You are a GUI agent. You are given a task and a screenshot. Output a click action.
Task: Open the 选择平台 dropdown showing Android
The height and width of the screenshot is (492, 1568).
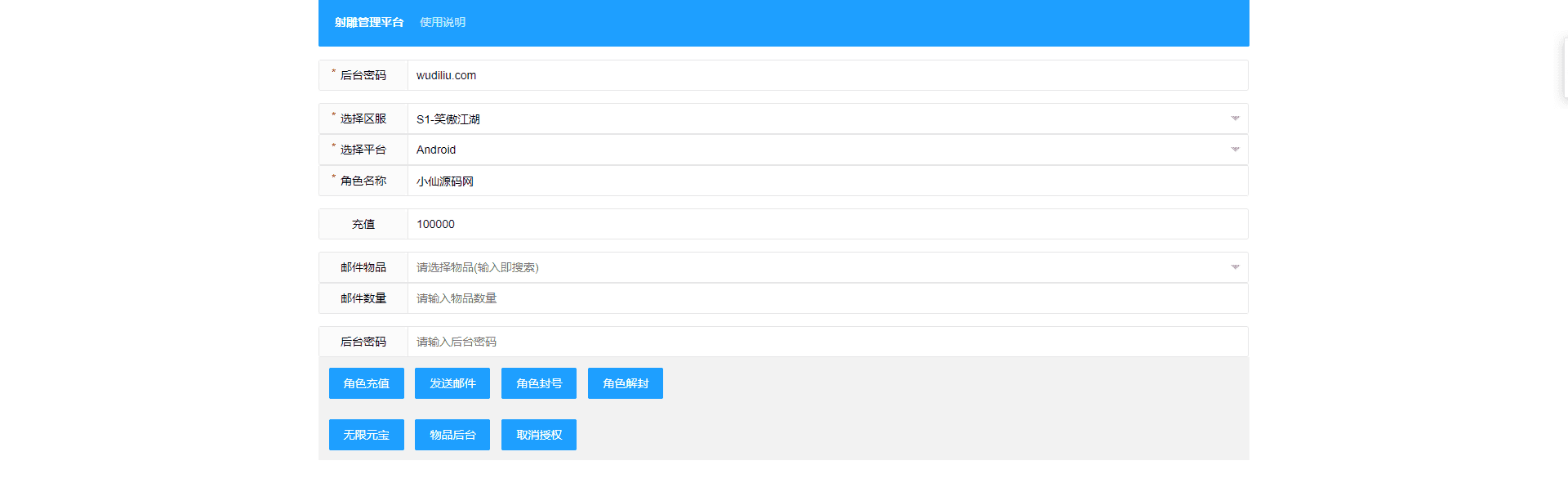point(828,150)
